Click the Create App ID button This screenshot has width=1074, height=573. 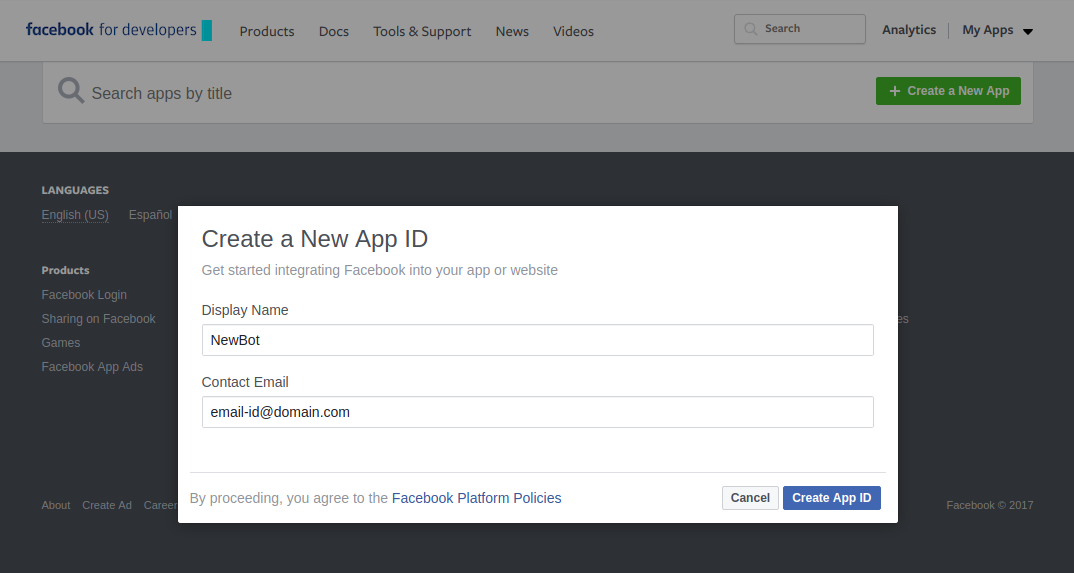click(832, 498)
